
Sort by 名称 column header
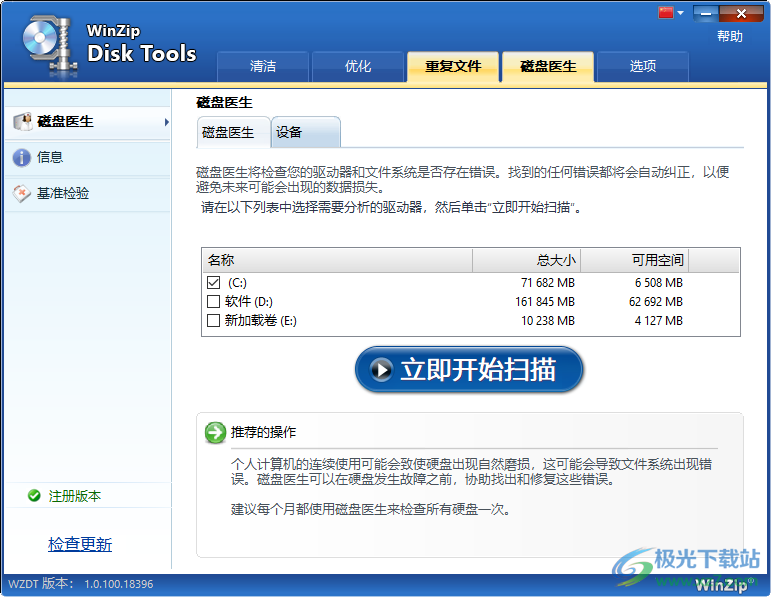[x=338, y=260]
